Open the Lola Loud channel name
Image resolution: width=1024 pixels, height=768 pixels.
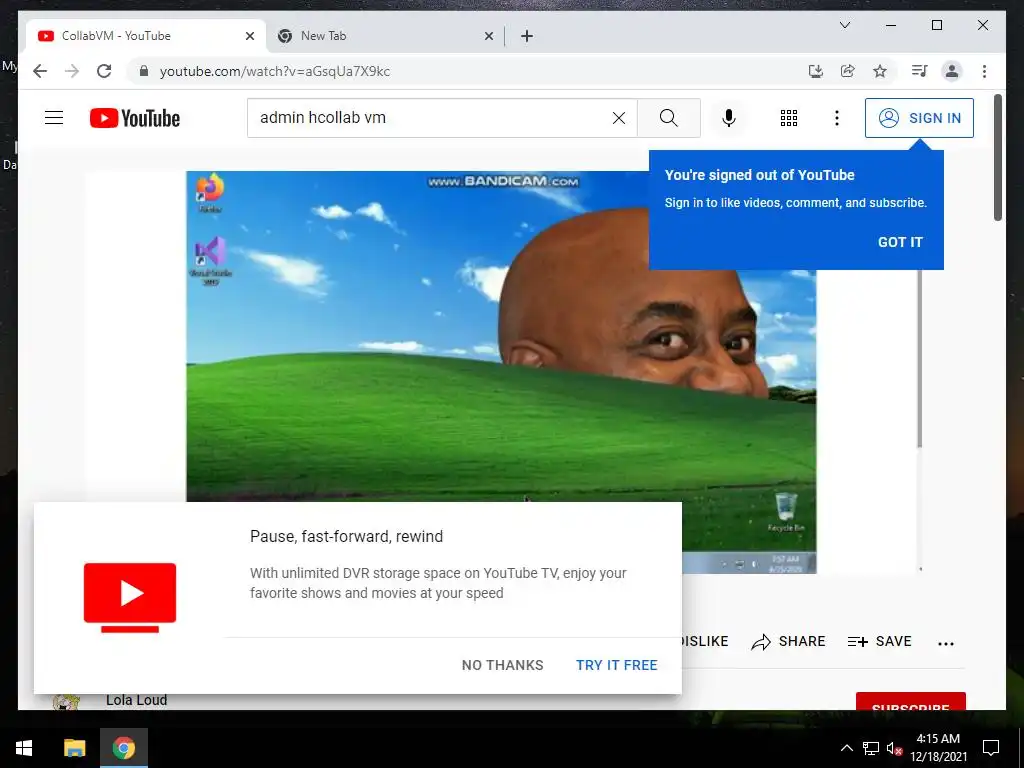coord(136,700)
